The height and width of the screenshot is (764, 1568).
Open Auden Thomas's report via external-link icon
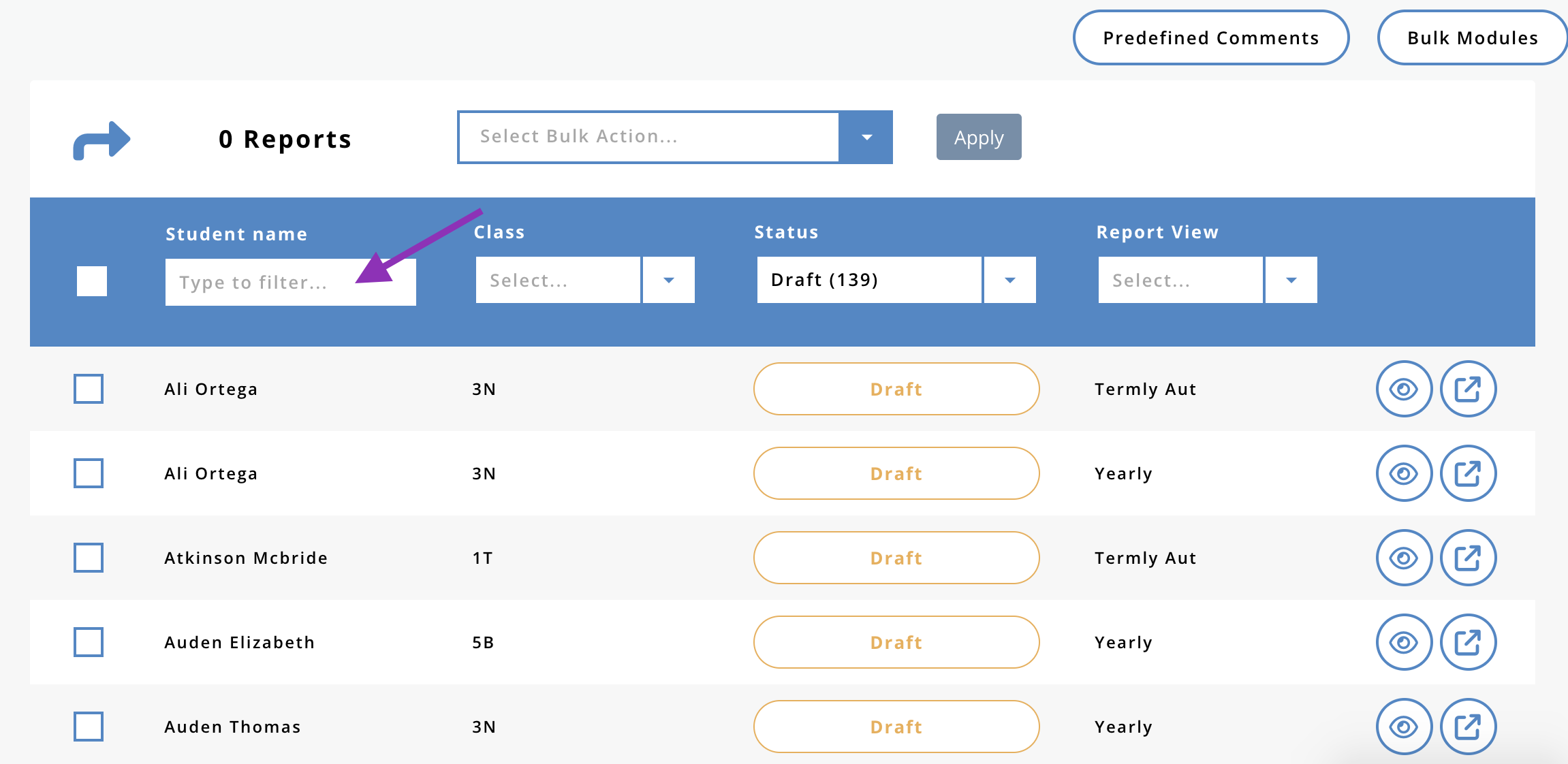pos(1468,727)
